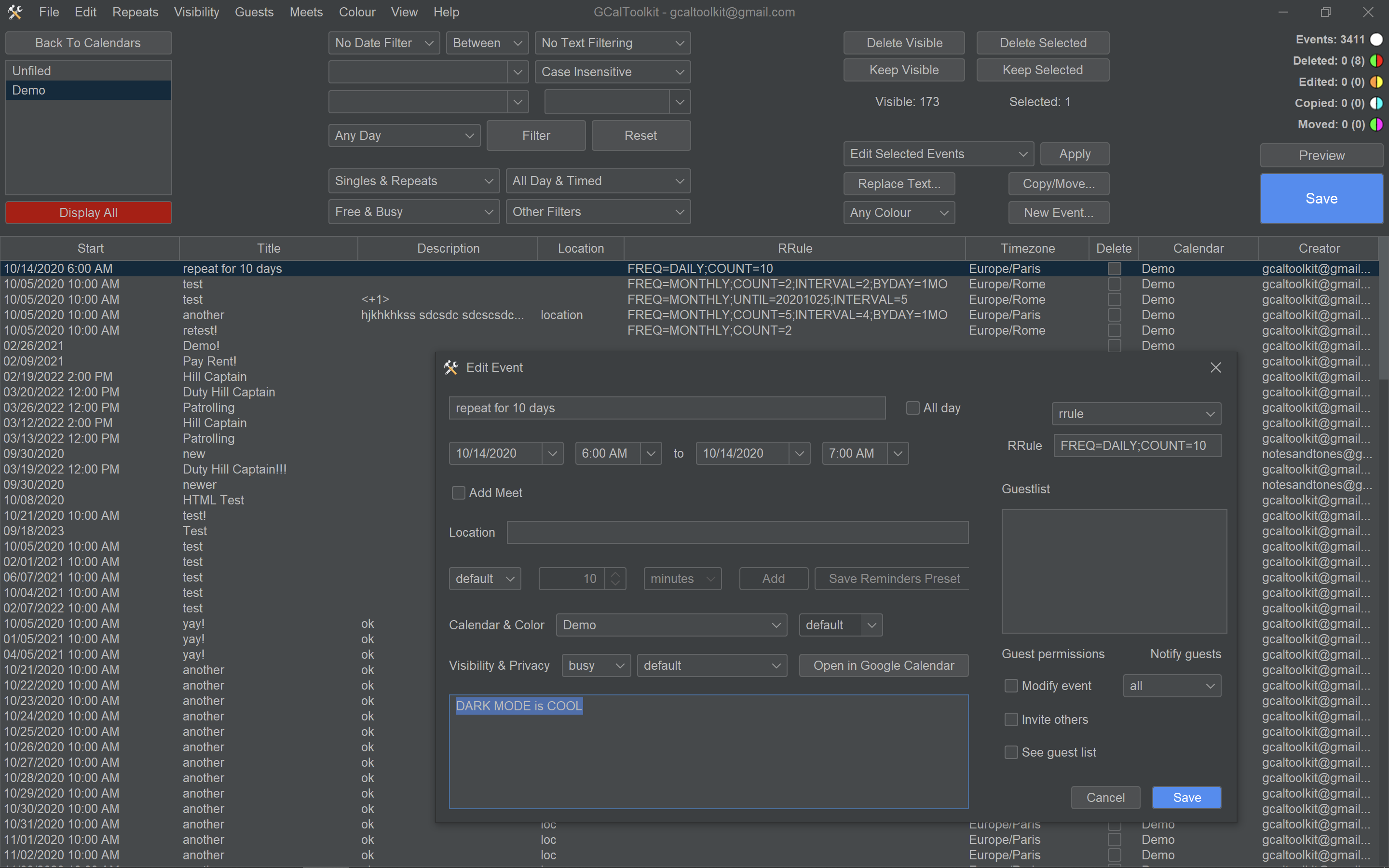Tick Delete checkbox for retest! row
This screenshot has height=868, width=1389.
[x=1114, y=331]
